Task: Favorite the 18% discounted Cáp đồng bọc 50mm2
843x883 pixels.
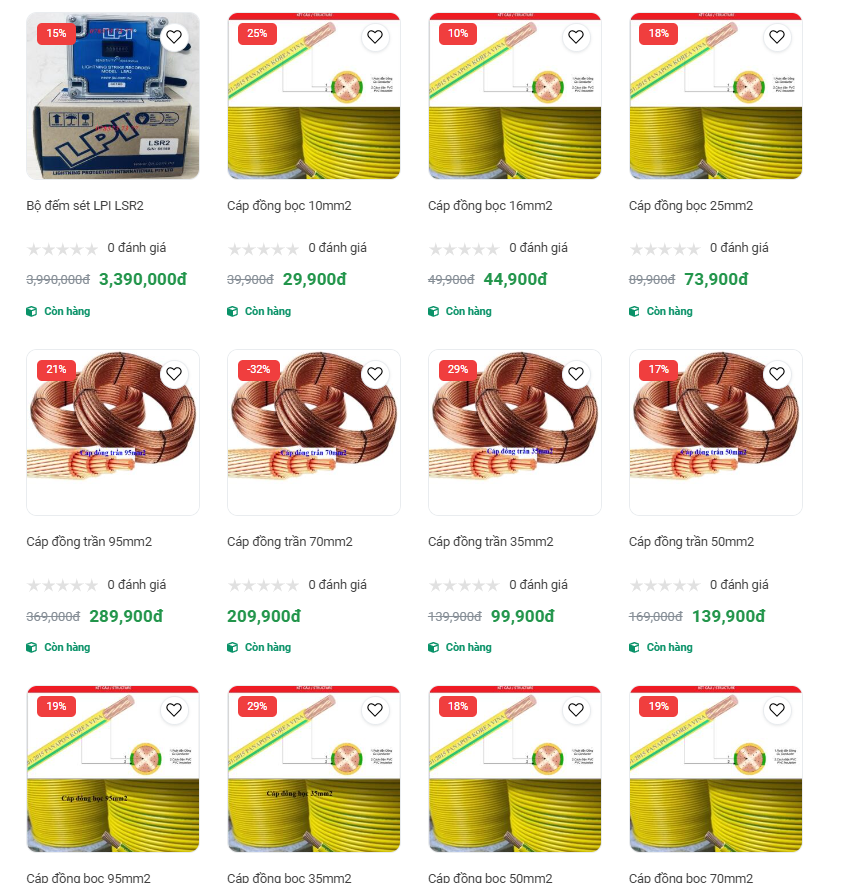Action: [576, 710]
